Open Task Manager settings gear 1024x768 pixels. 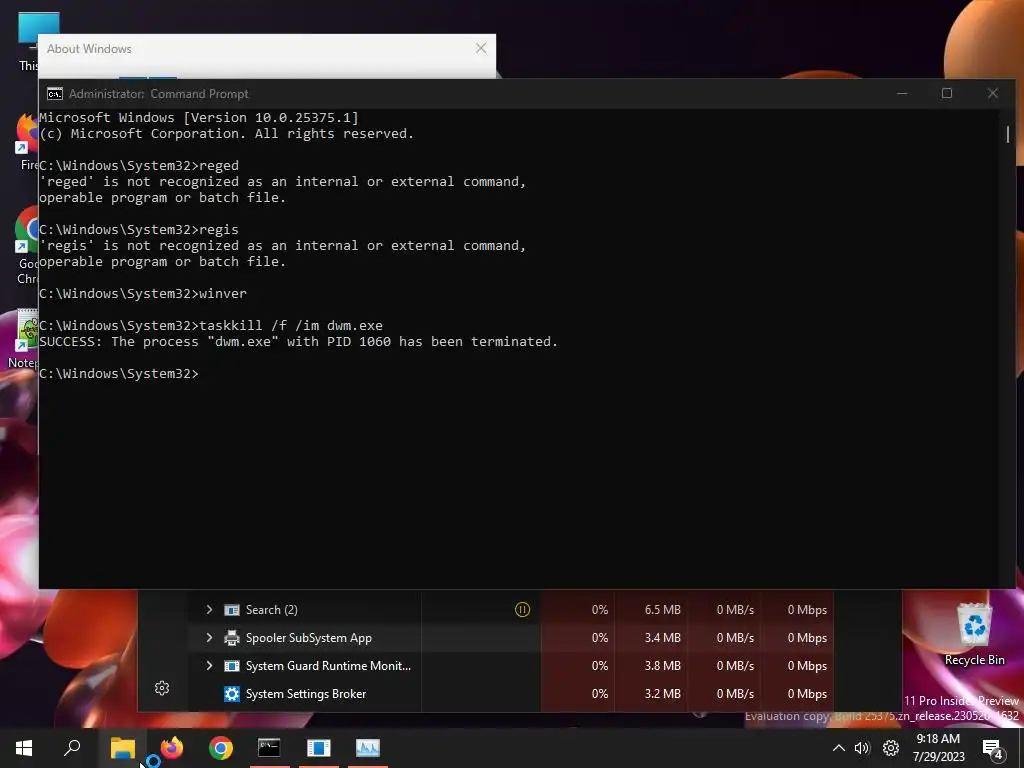(162, 688)
